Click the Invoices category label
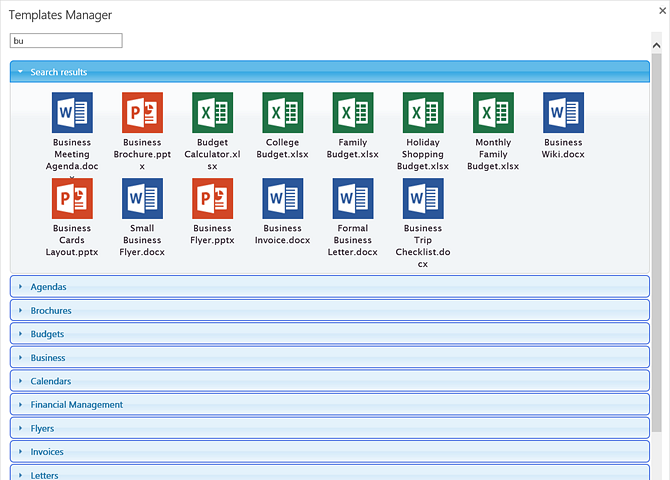This screenshot has height=480, width=670. pyautogui.click(x=47, y=452)
